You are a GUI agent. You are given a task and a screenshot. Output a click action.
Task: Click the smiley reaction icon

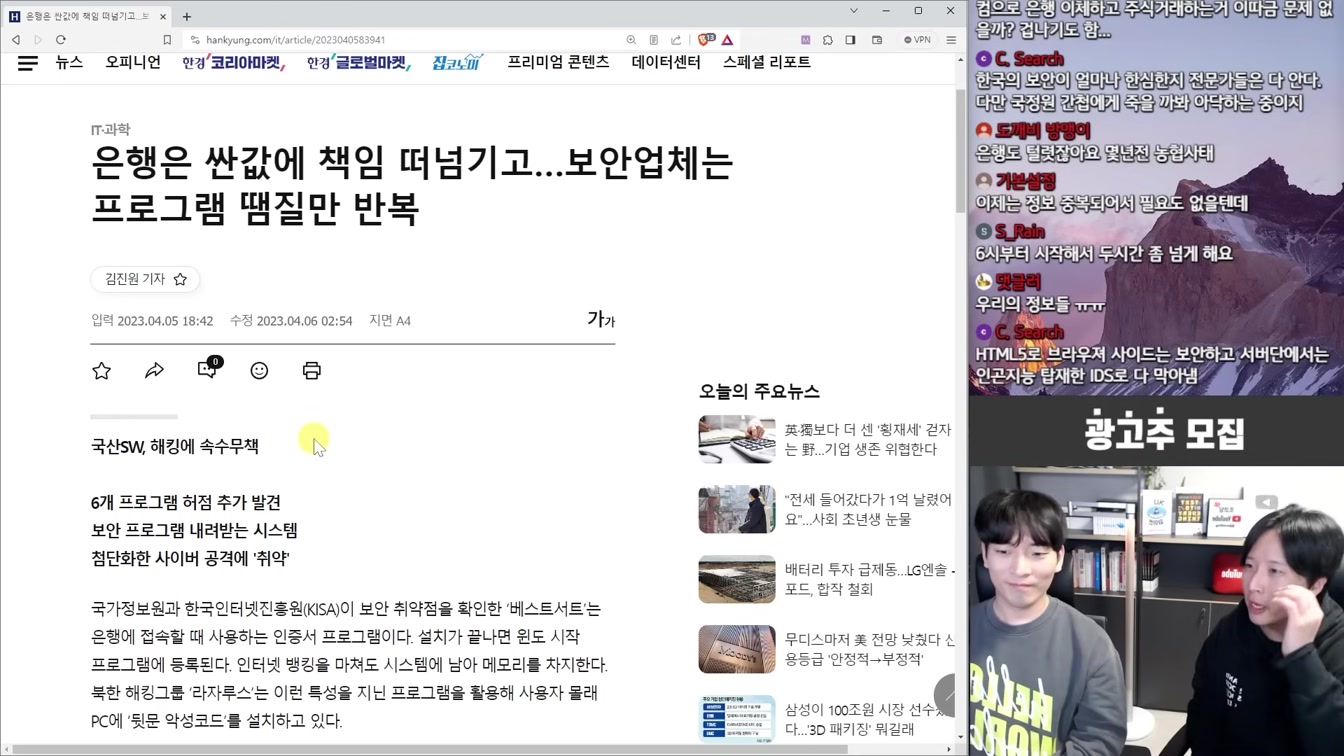(x=259, y=371)
